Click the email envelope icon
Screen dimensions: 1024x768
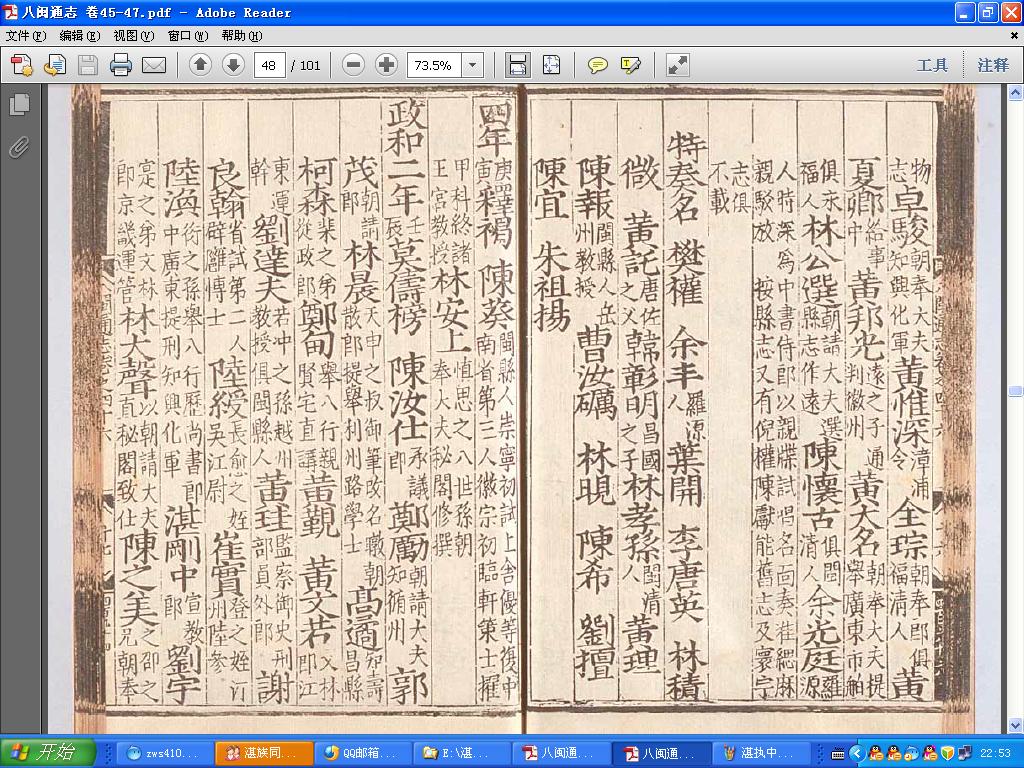[x=154, y=65]
